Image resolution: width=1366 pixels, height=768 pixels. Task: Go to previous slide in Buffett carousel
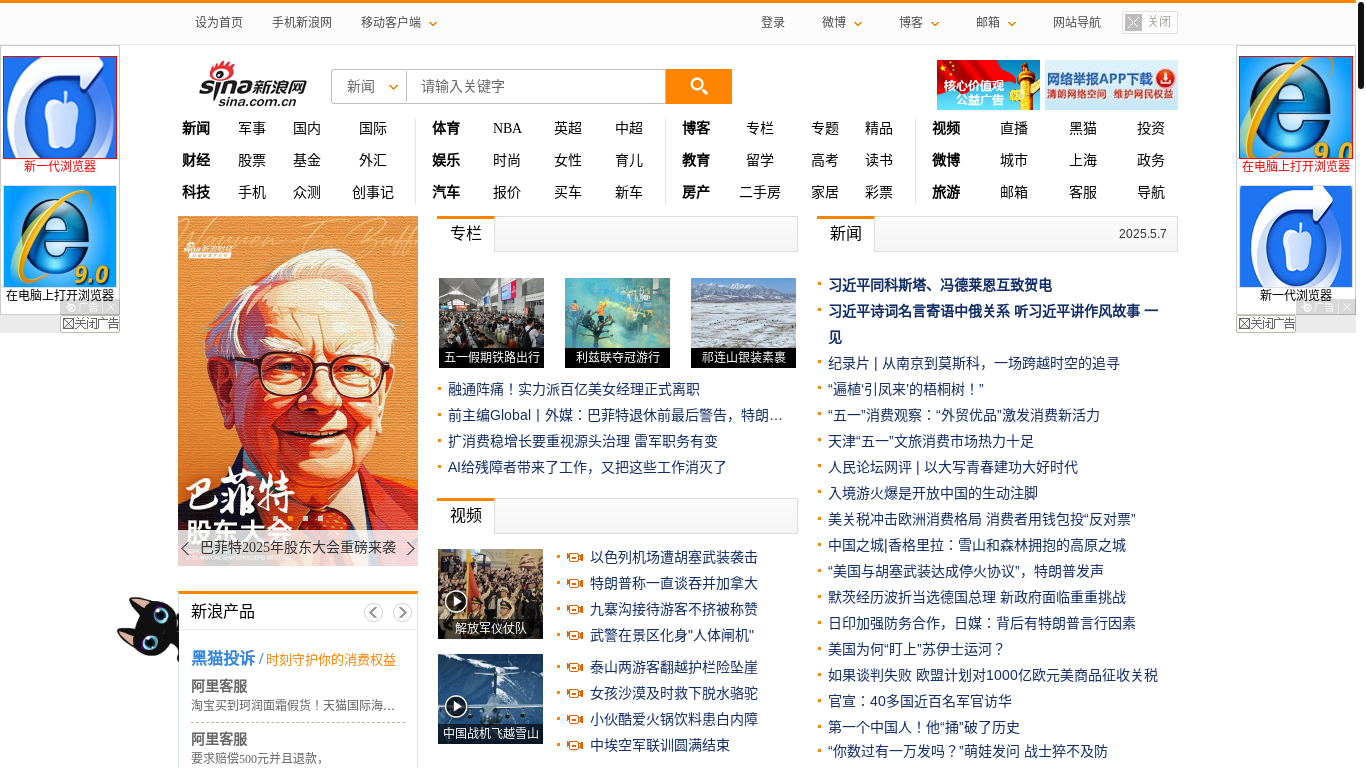(x=185, y=548)
